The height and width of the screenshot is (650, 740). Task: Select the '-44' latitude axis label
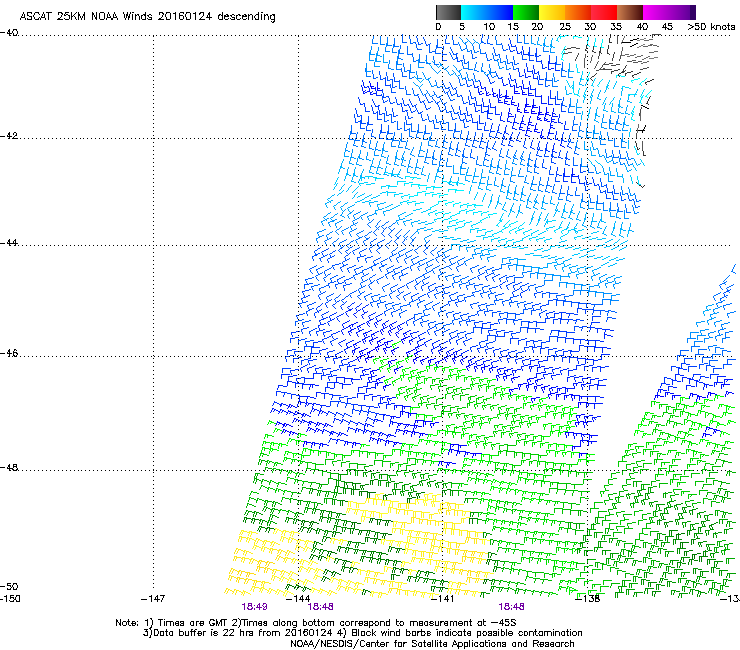[9, 243]
